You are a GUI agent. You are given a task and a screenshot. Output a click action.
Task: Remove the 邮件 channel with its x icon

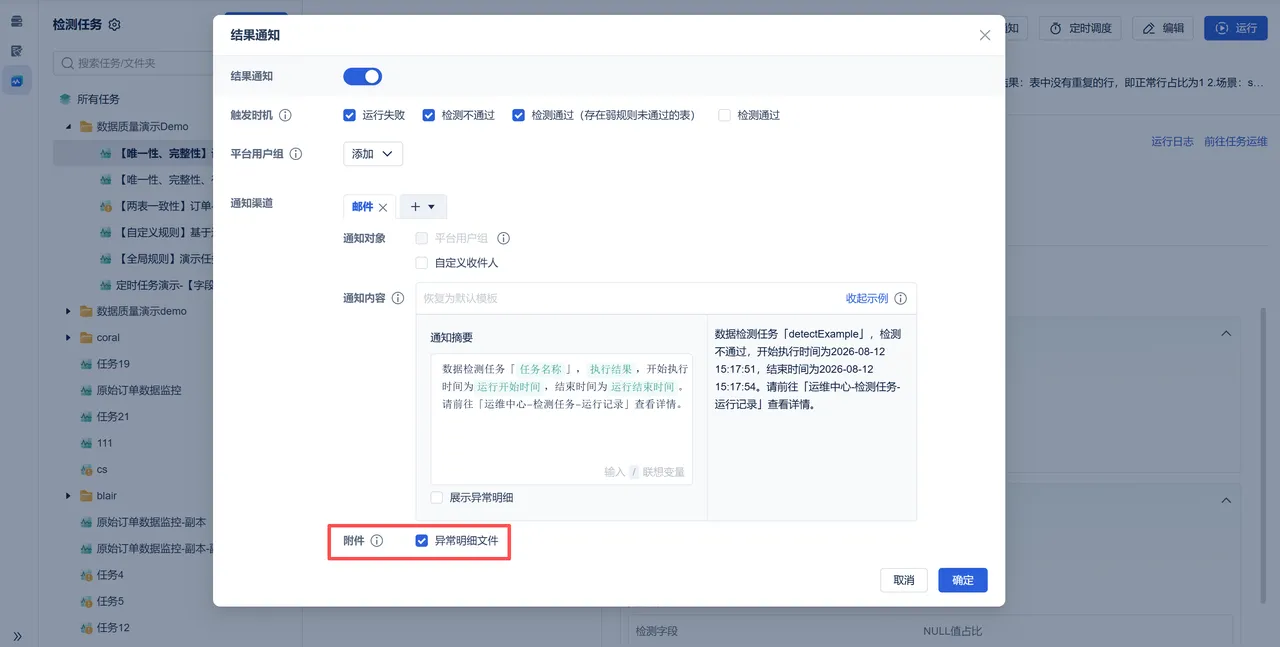[383, 207]
